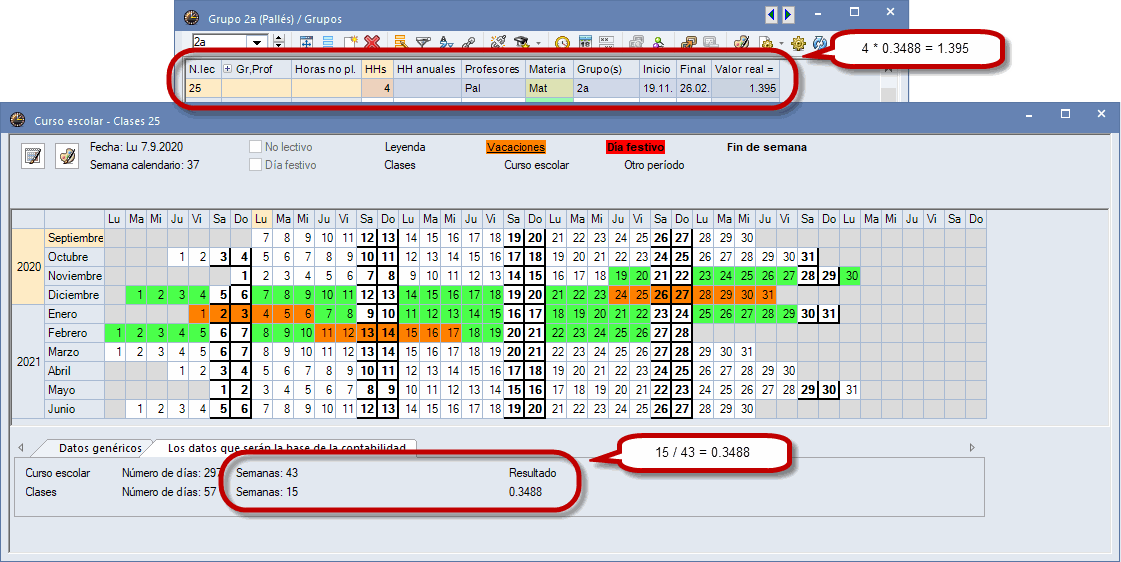Image resolution: width=1121 pixels, height=562 pixels.
Task: Click the calendar icon in Grupos toolbar
Action: click(586, 42)
